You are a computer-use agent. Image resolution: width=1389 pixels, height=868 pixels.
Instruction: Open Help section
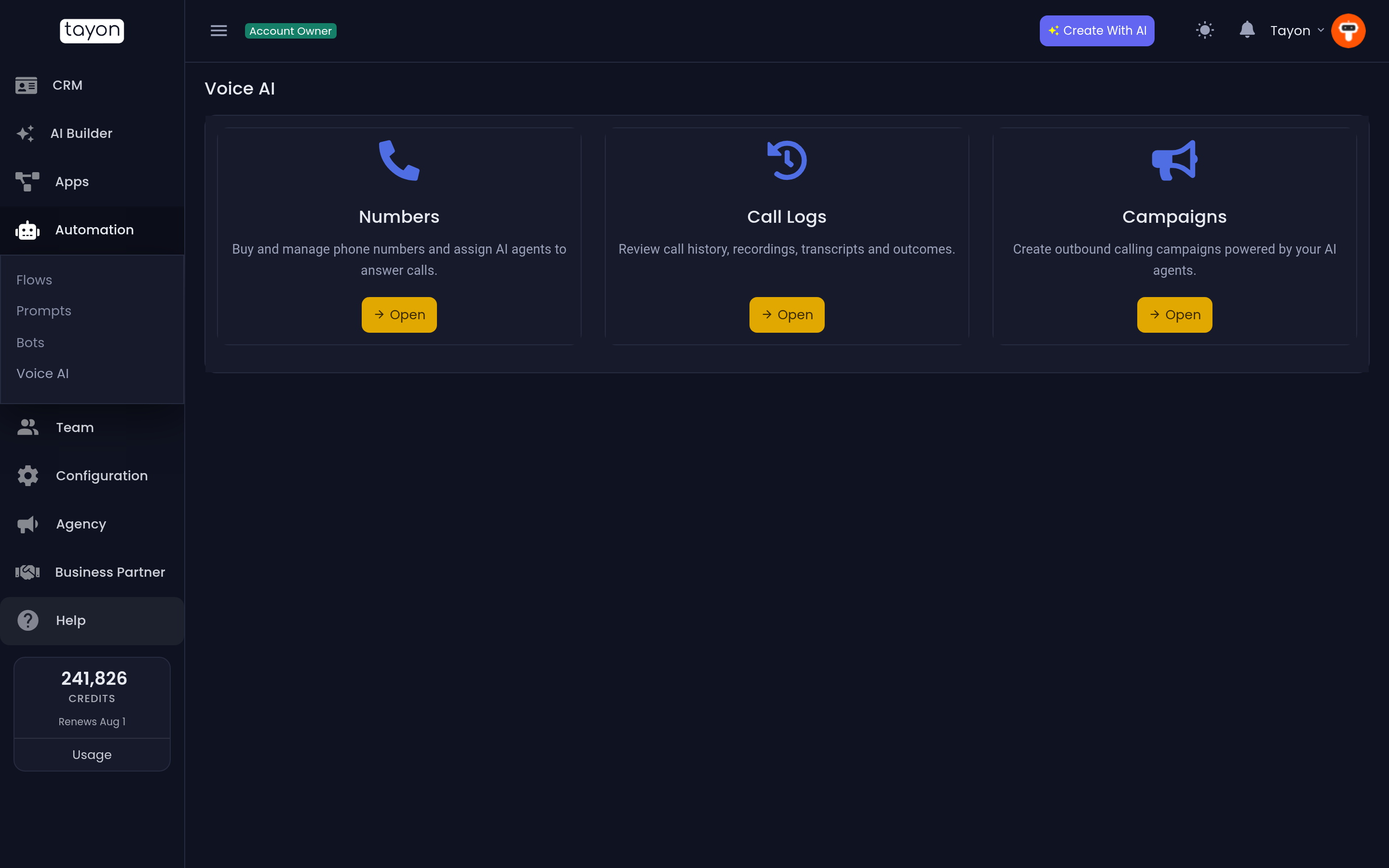(x=92, y=620)
